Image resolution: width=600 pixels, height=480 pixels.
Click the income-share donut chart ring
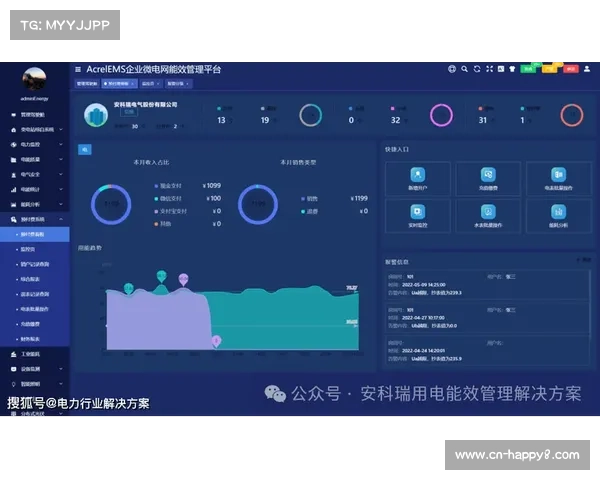pyautogui.click(x=111, y=204)
